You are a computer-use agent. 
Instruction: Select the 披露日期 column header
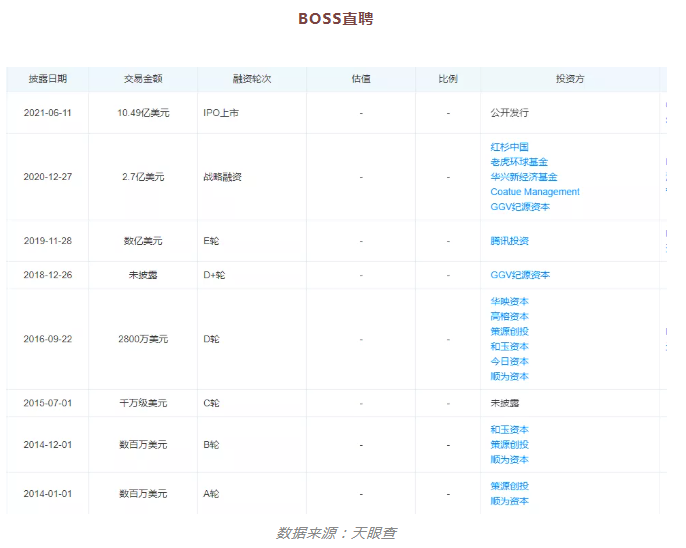[48, 79]
